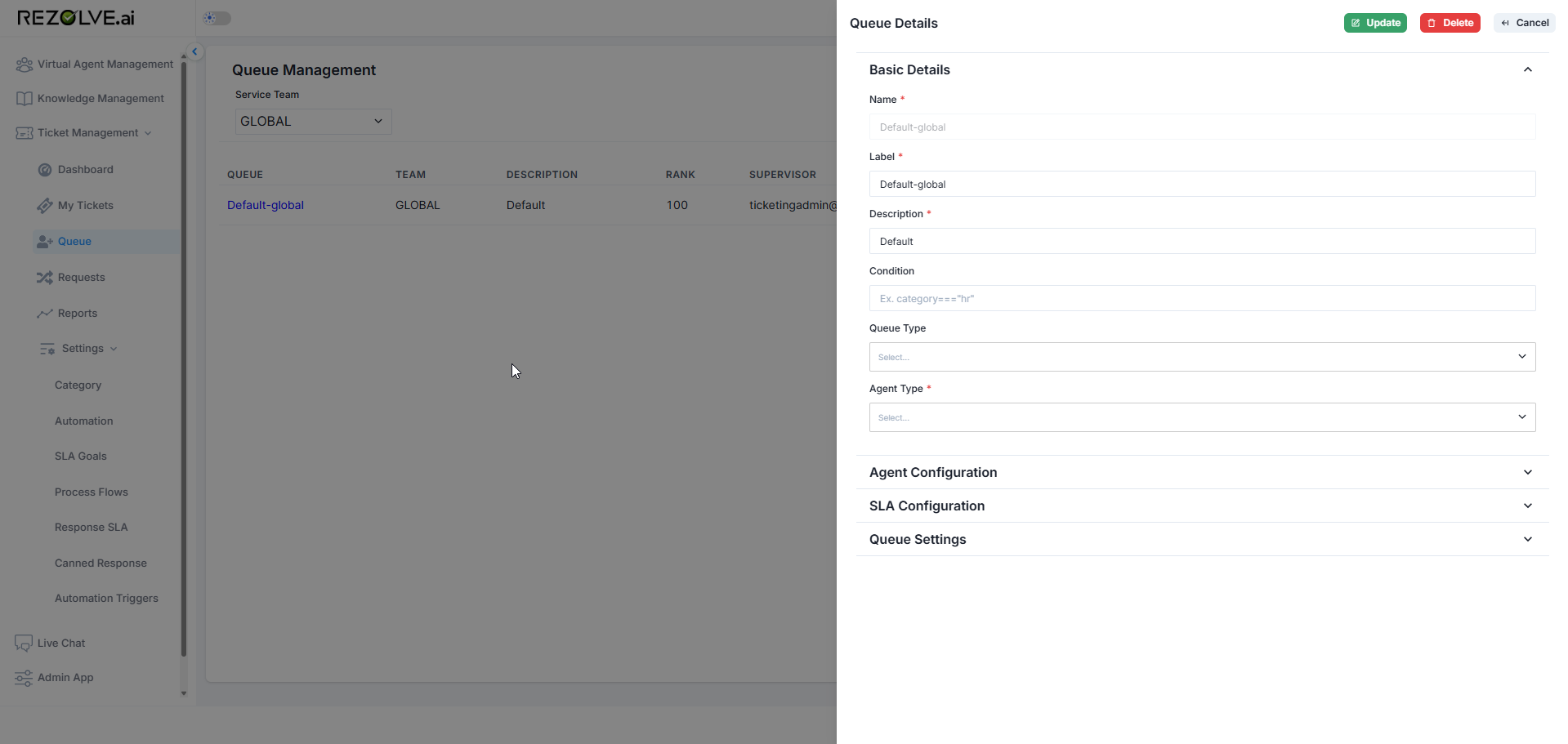This screenshot has height=744, width=1568.
Task: Click the DESCRIPTION column header
Action: click(542, 175)
